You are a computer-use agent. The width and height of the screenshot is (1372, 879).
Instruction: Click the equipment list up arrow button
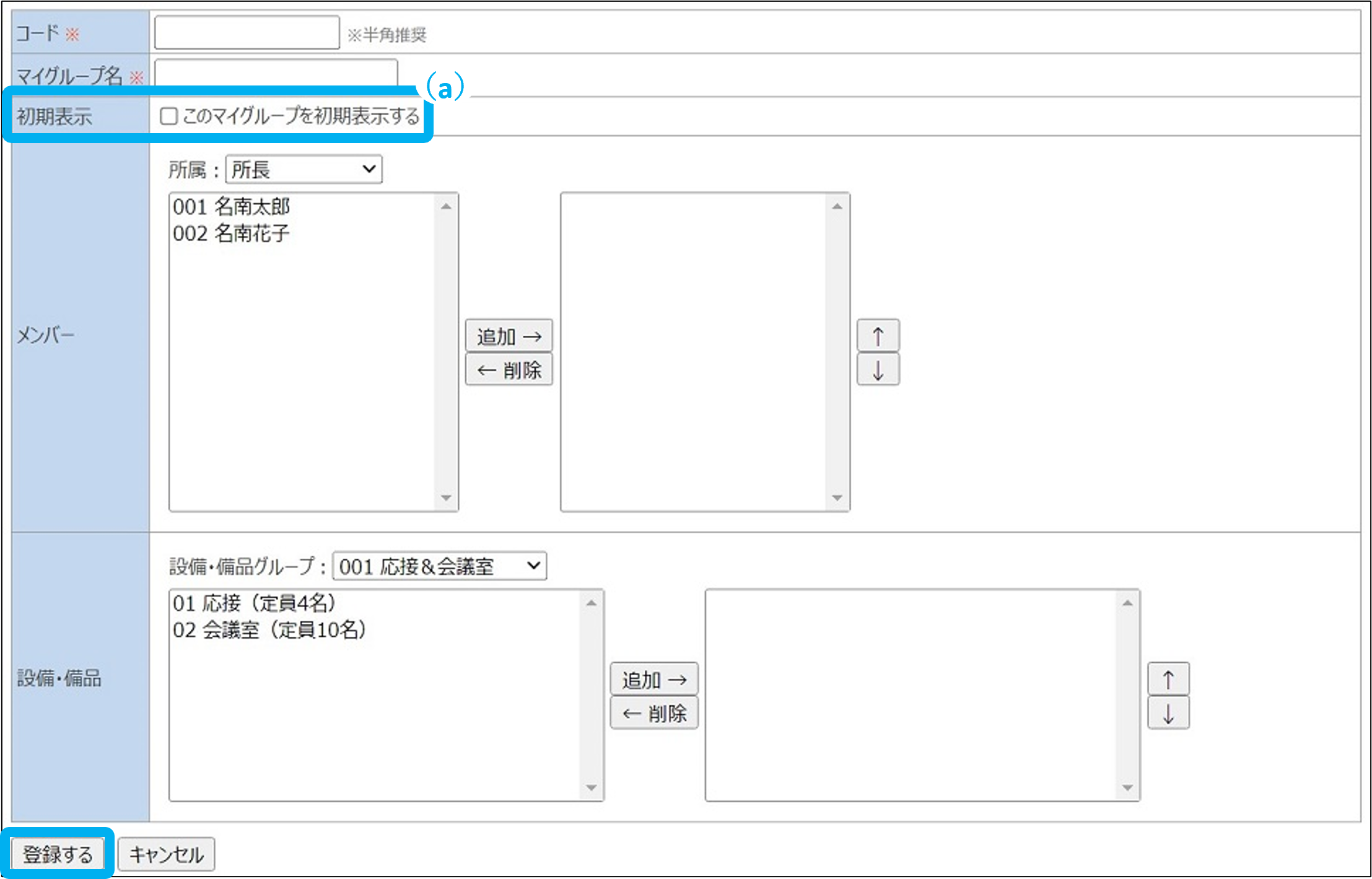tap(1168, 680)
